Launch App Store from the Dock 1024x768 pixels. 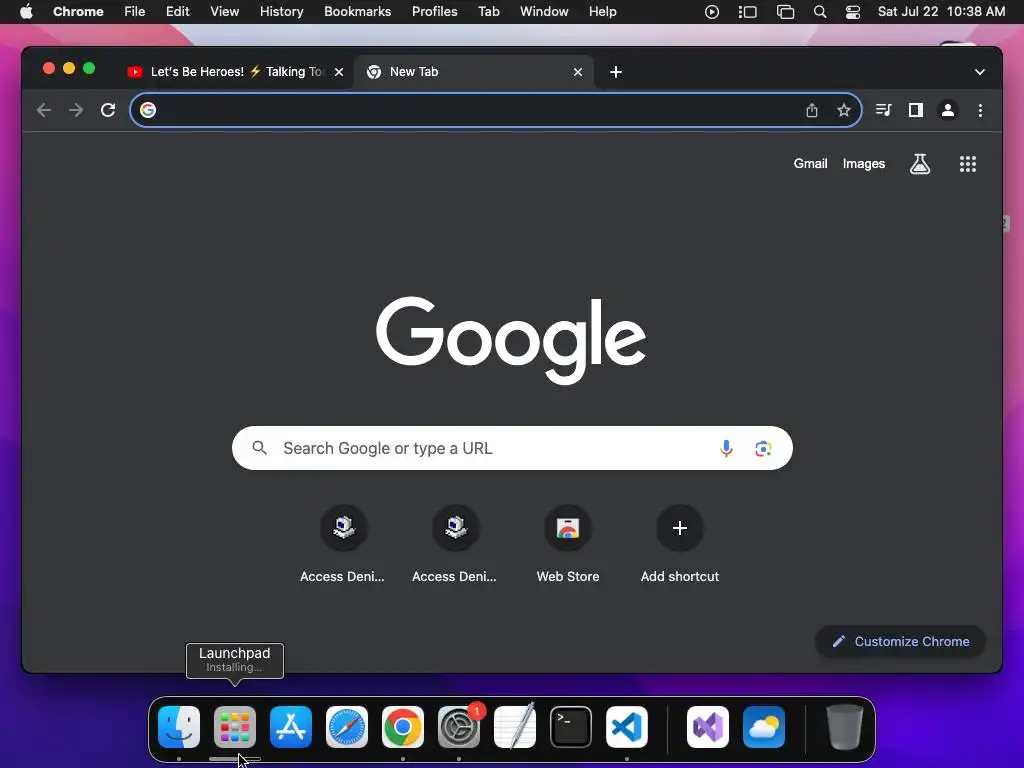pos(291,727)
